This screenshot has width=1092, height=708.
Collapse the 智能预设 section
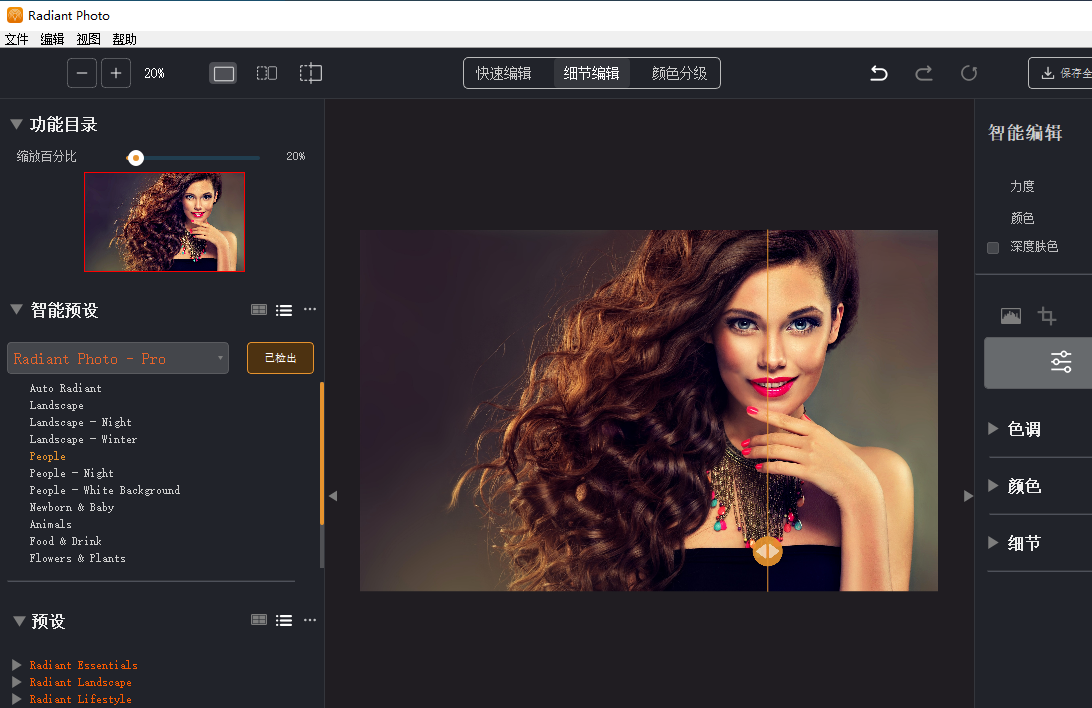pos(17,309)
